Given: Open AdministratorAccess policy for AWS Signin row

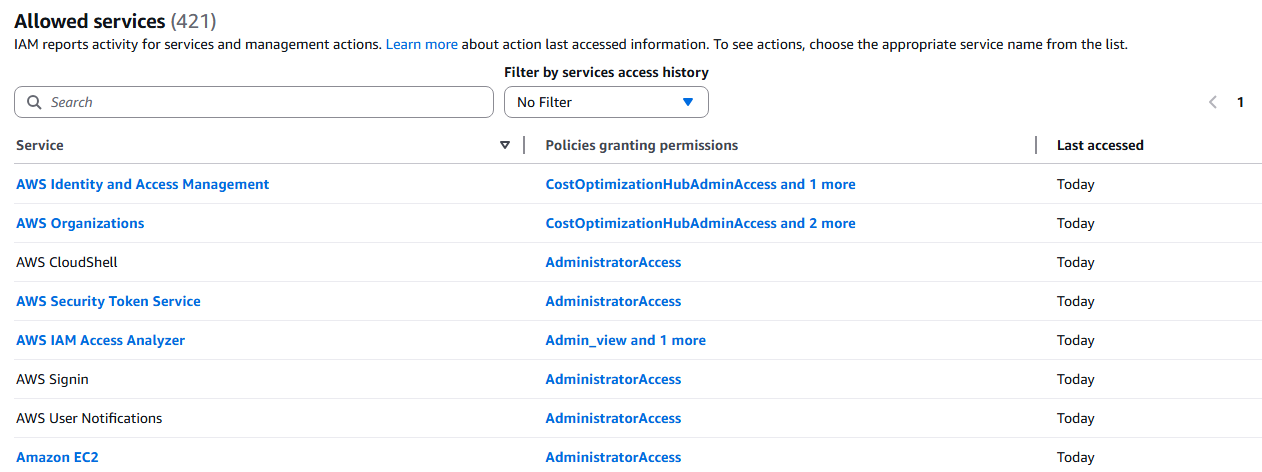Looking at the screenshot, I should [x=613, y=379].
